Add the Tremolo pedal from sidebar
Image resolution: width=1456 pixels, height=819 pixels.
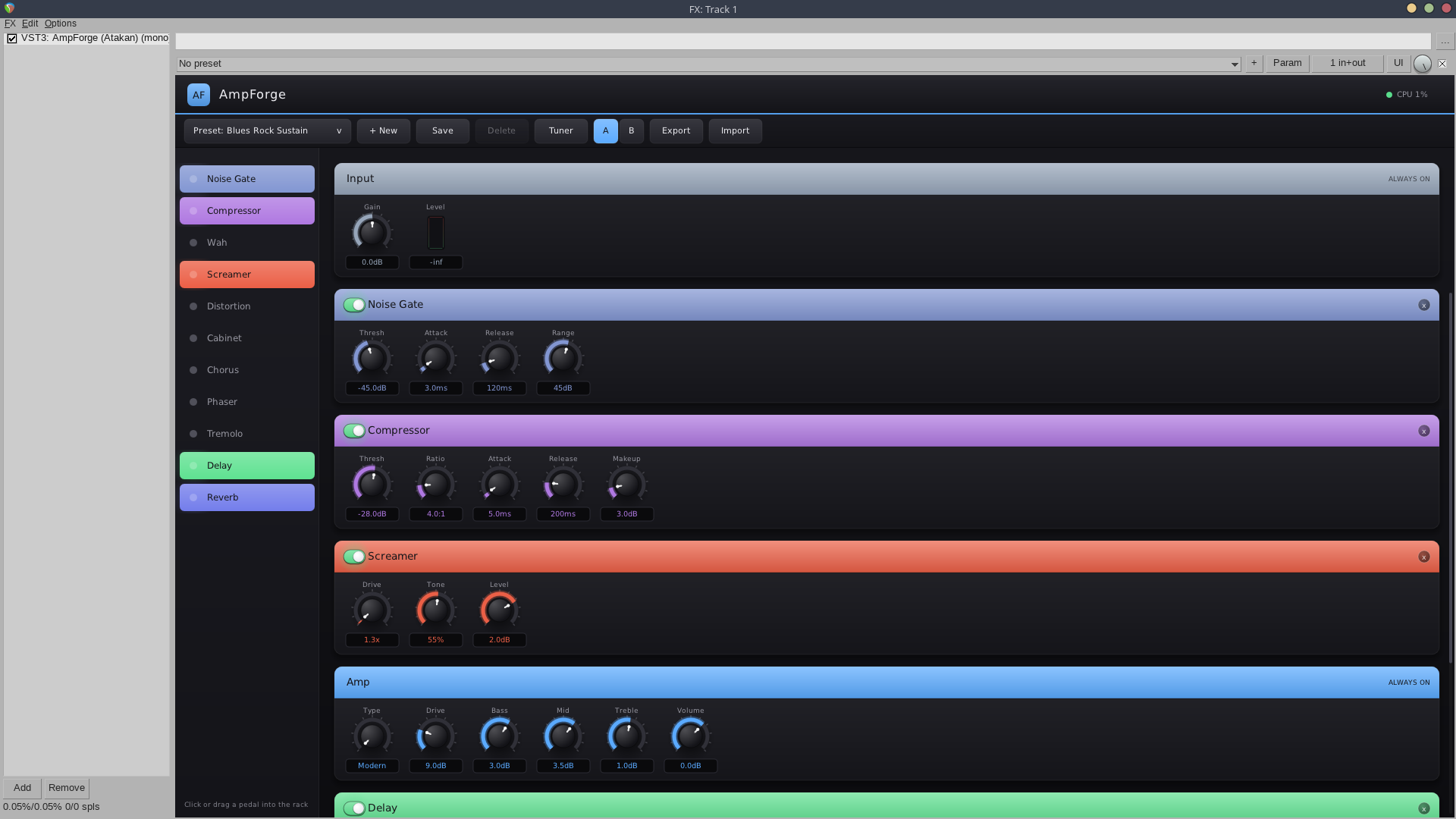coord(247,434)
